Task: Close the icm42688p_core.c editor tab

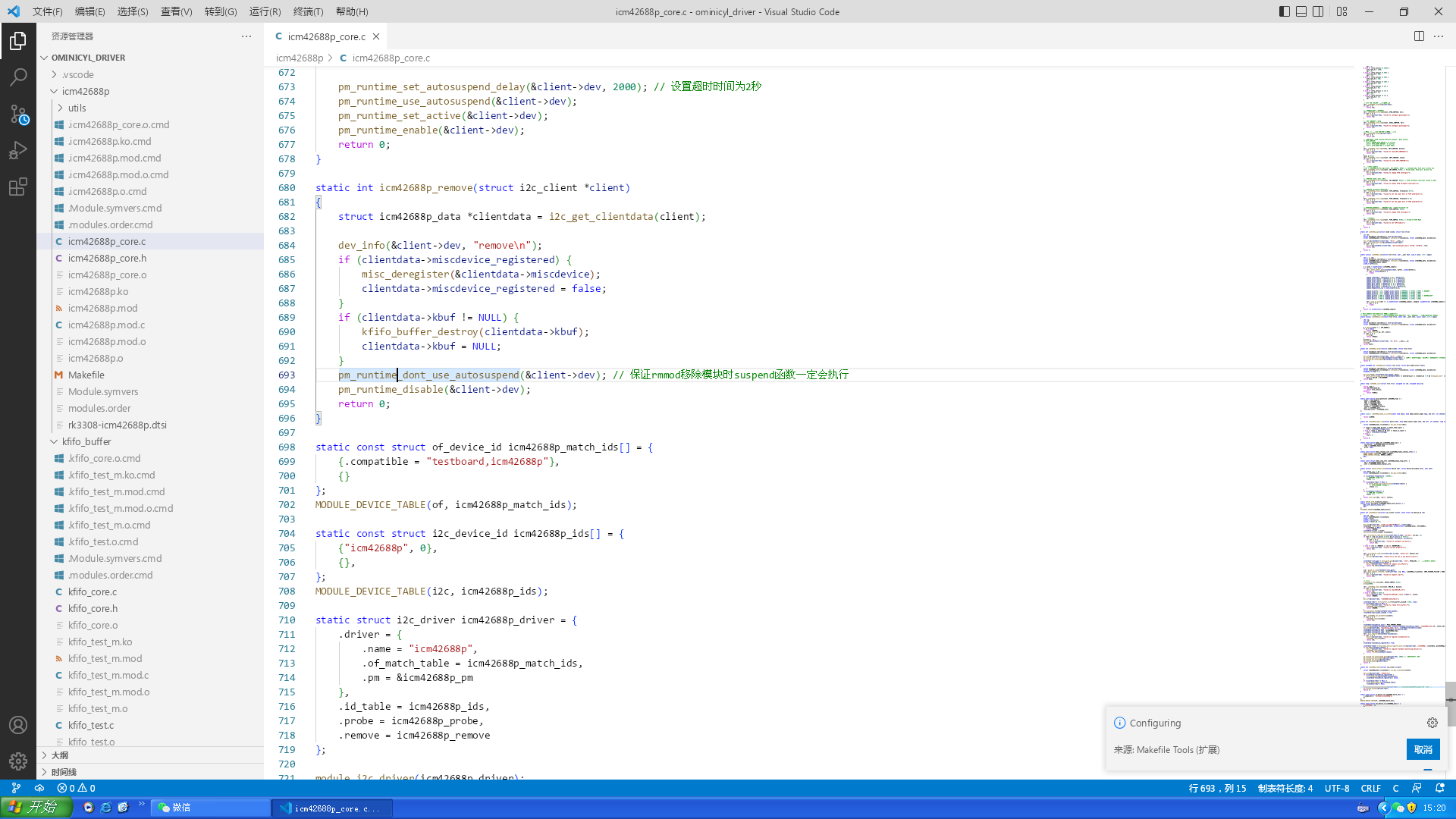Action: tap(376, 36)
